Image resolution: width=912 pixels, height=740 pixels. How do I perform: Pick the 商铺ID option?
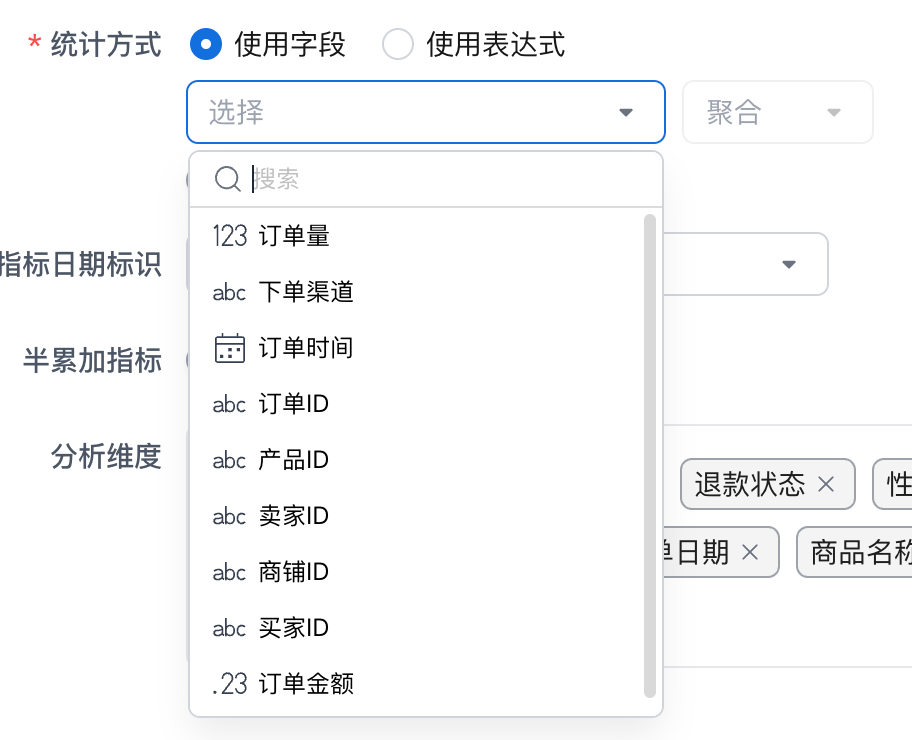click(294, 572)
